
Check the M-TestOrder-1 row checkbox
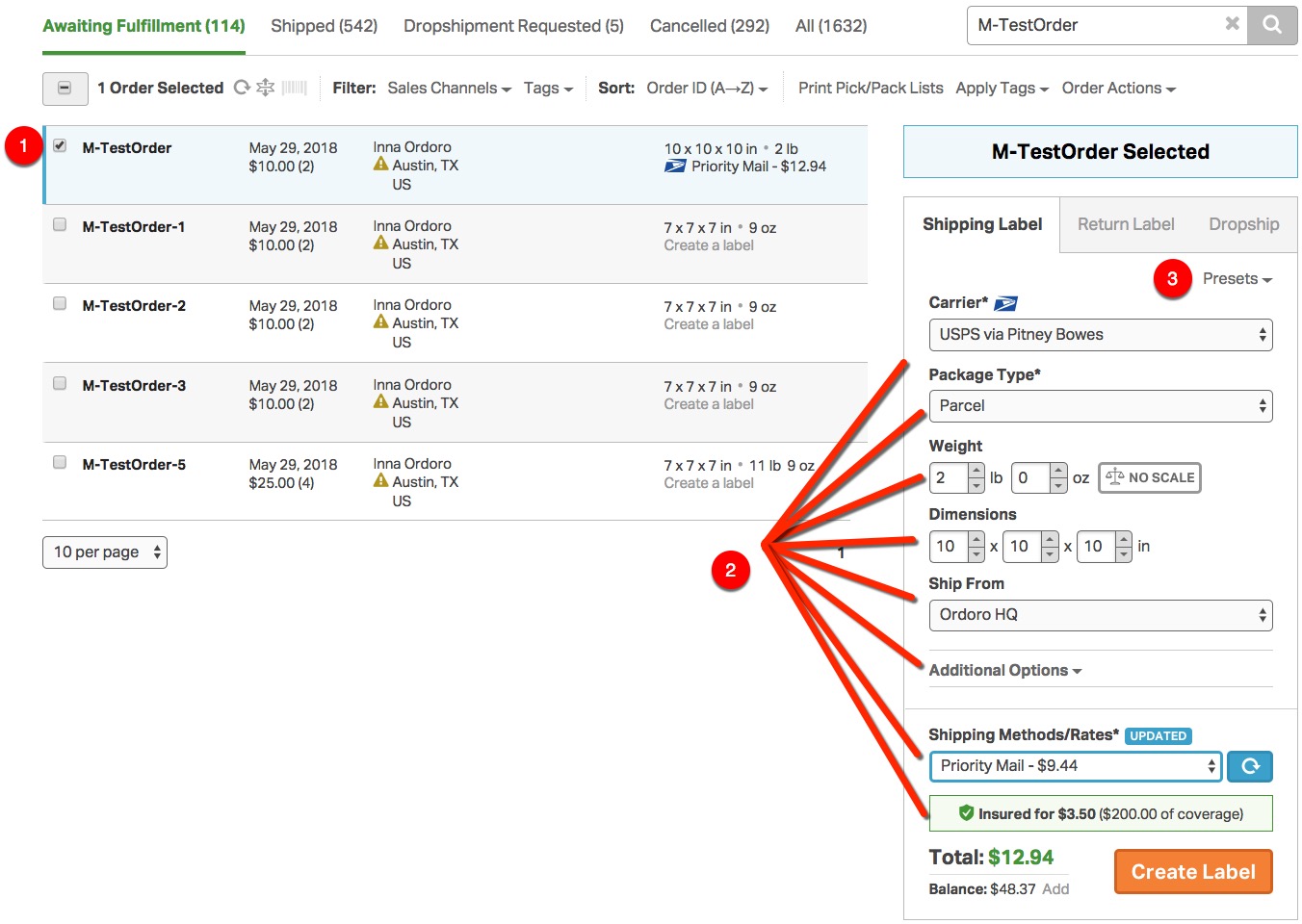tap(60, 224)
